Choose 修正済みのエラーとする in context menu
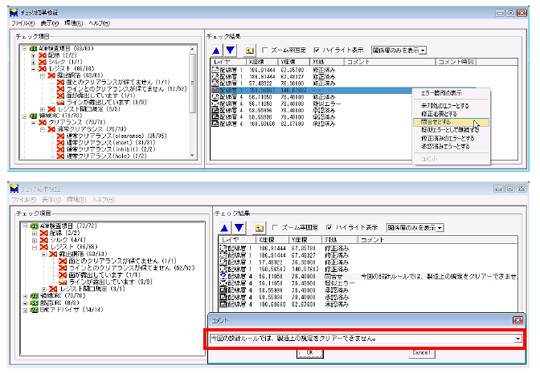This screenshot has width=540, height=374. pyautogui.click(x=451, y=138)
